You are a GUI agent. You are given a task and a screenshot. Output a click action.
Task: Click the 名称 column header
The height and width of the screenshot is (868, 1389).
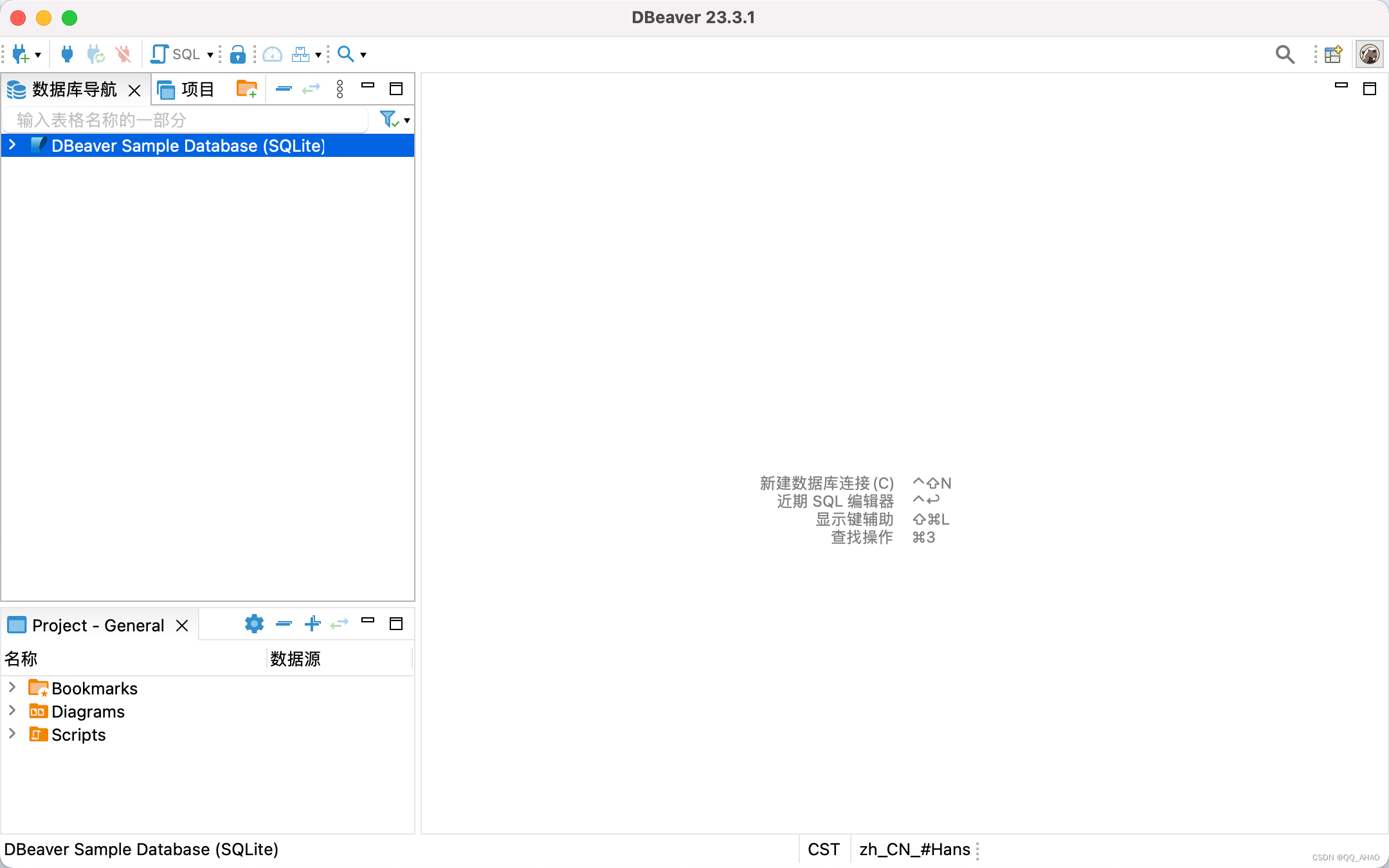133,659
